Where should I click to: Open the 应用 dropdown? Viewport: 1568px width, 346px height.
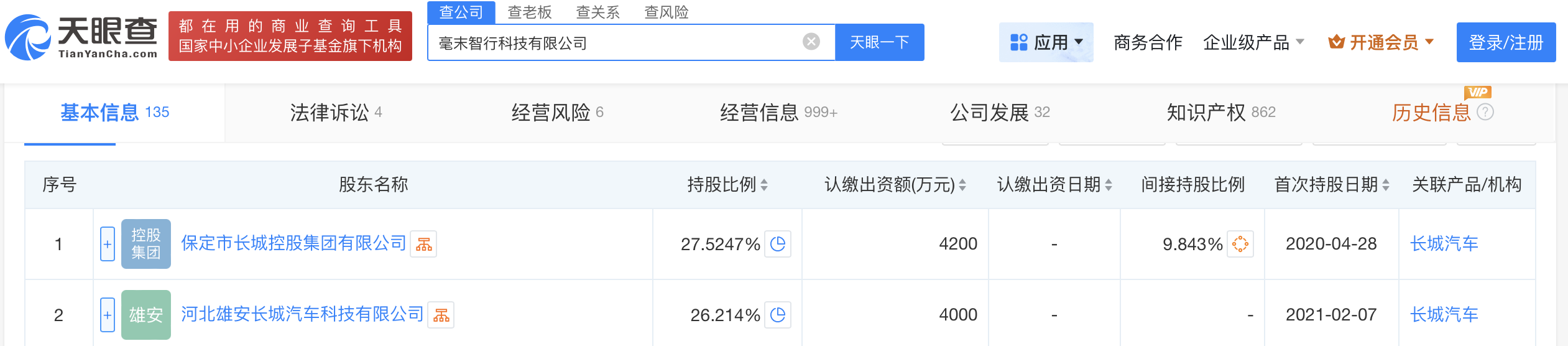click(1046, 42)
